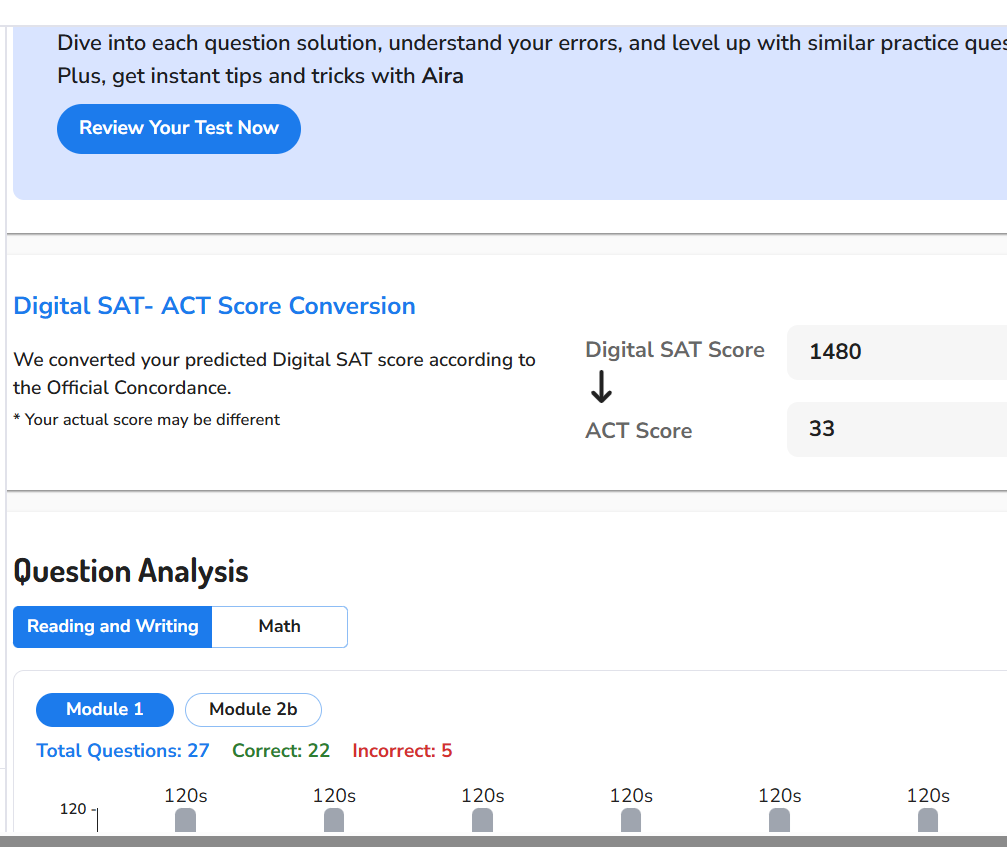Select the Reading and Writing tab
This screenshot has height=847, width=1007.
click(112, 626)
